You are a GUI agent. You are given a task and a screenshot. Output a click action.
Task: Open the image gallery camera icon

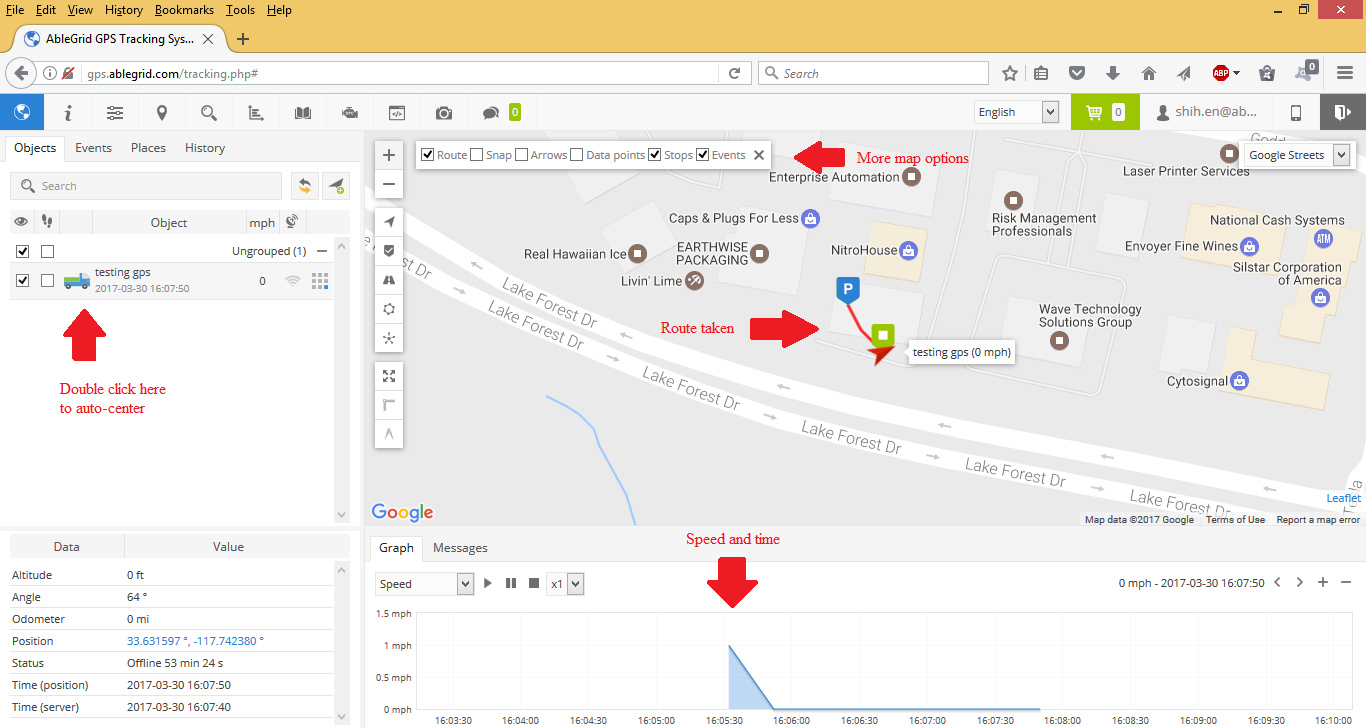(x=443, y=113)
